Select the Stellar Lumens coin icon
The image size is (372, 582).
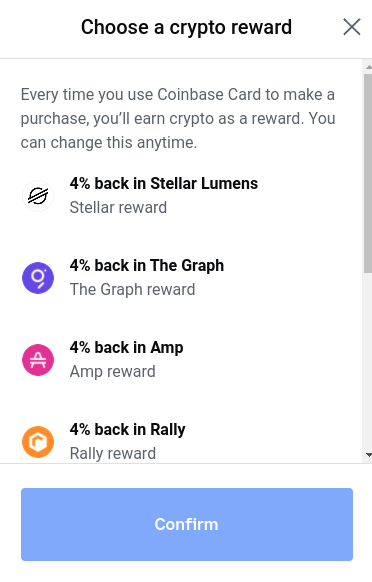(38, 196)
